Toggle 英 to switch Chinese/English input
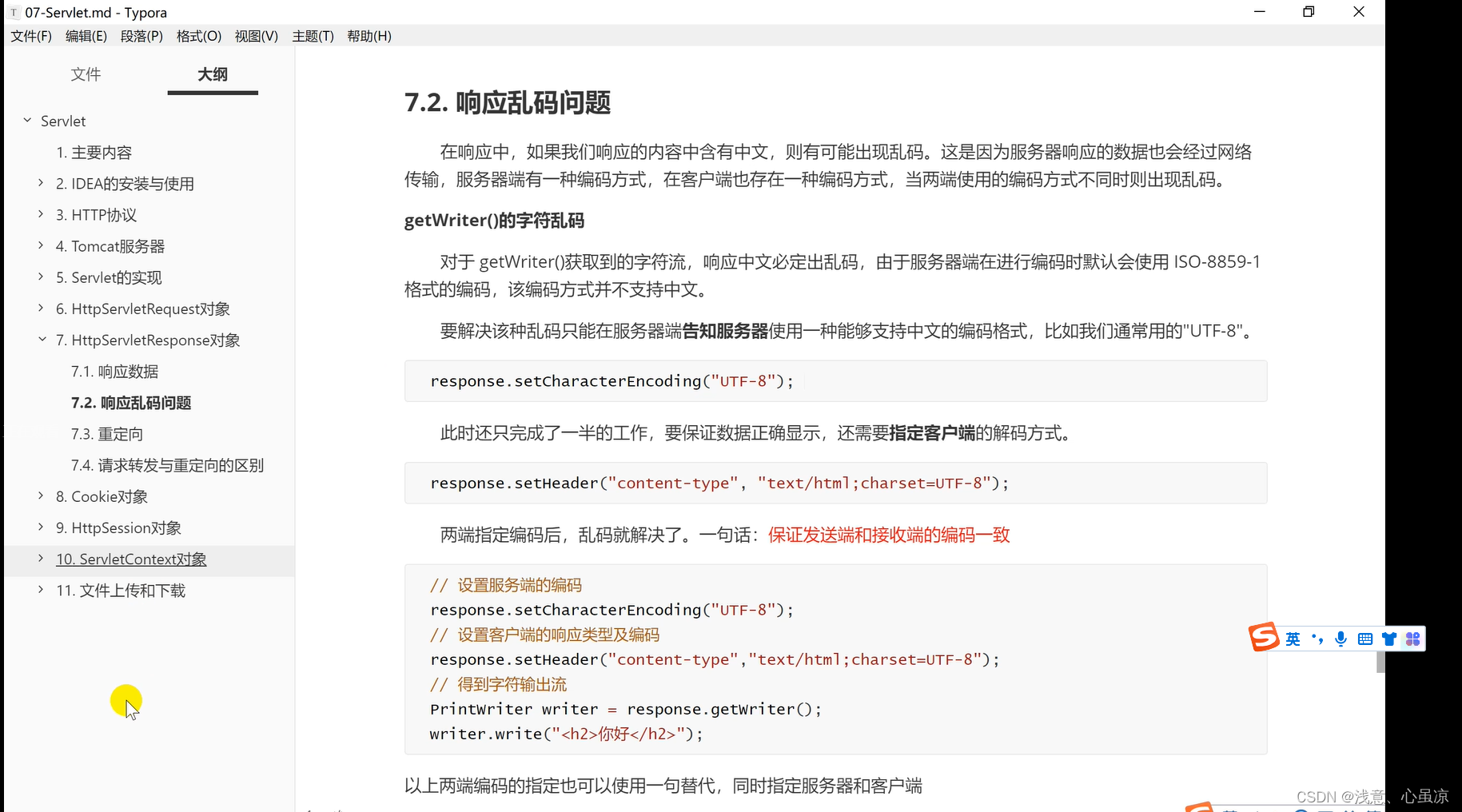1462x812 pixels. pyautogui.click(x=1292, y=639)
